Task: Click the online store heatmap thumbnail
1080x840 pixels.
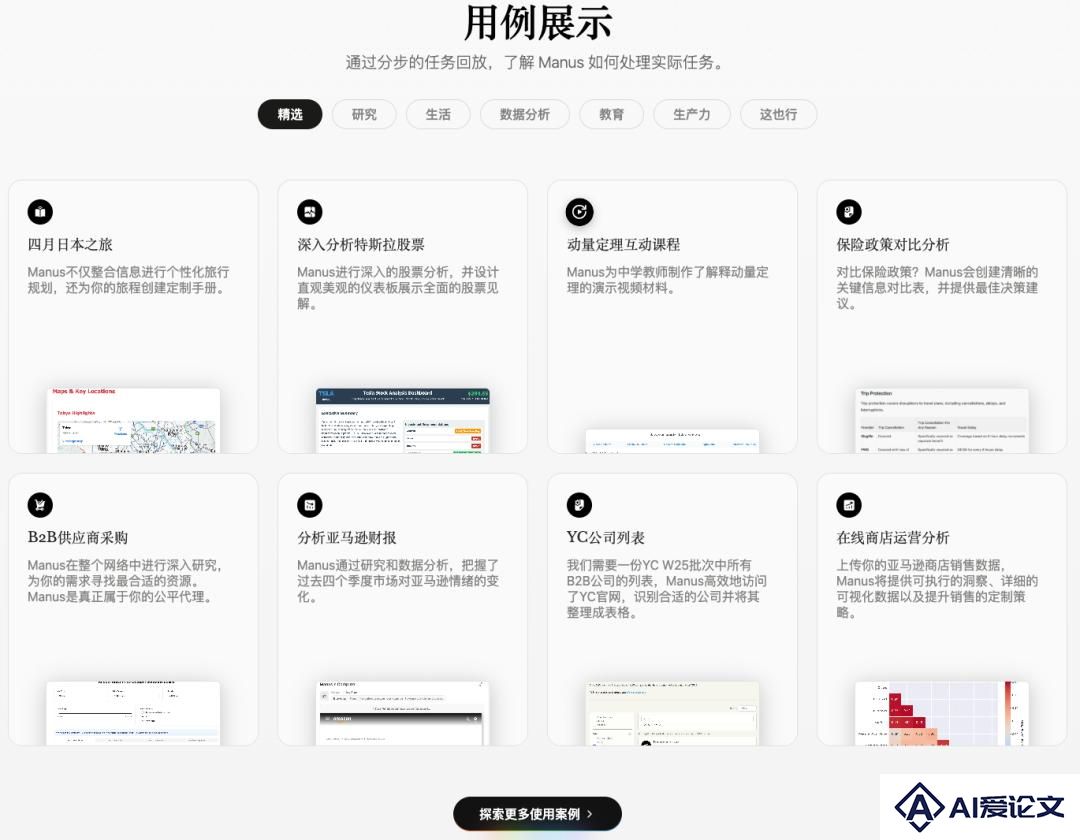Action: (942, 713)
